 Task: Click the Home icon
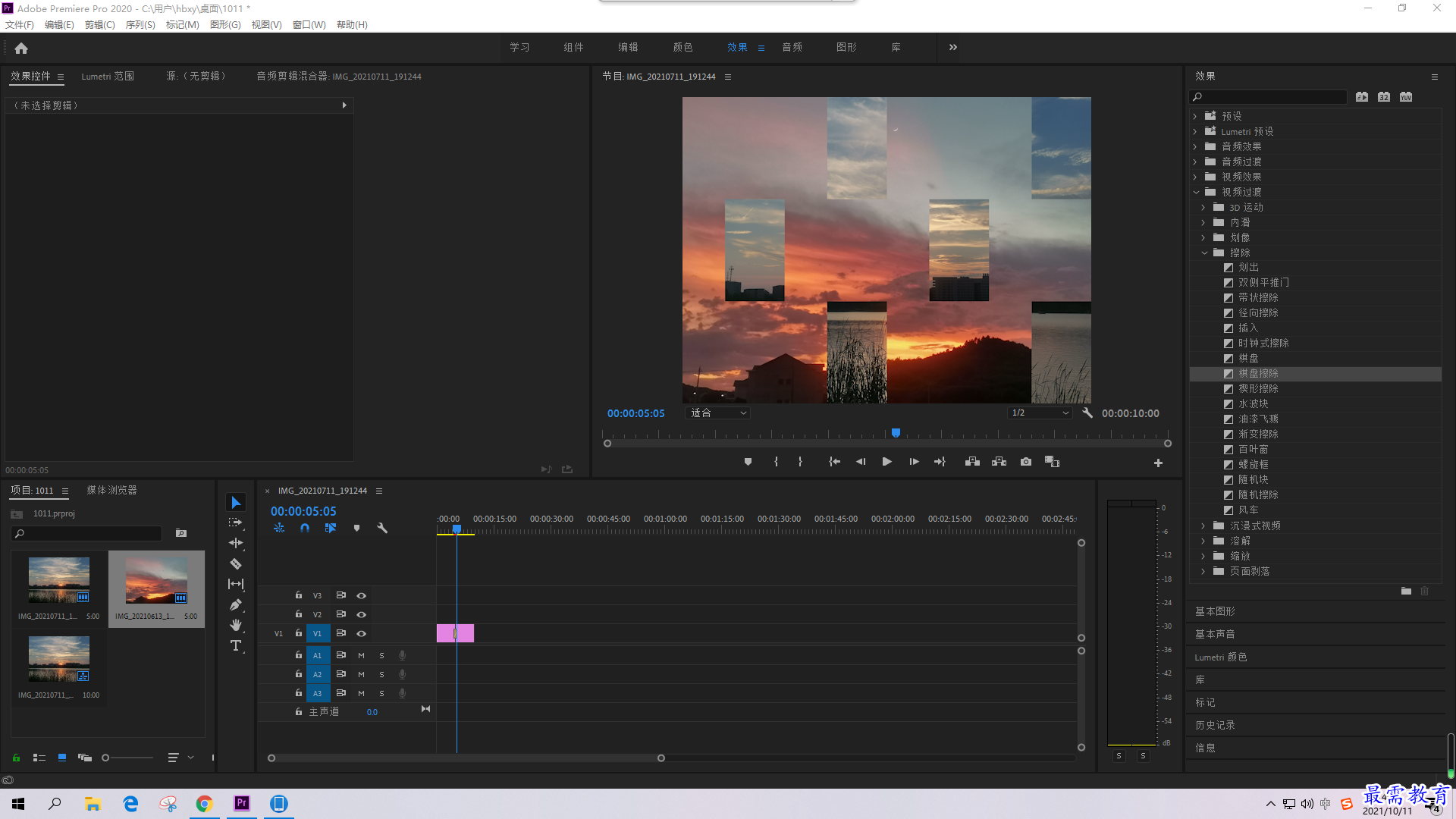[21, 48]
